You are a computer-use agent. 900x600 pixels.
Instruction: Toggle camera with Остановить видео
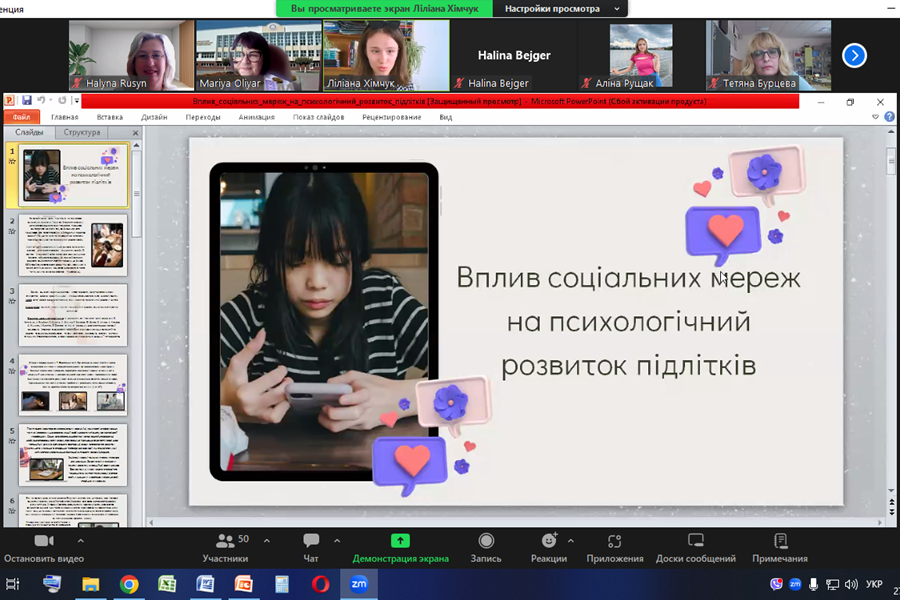pyautogui.click(x=43, y=546)
